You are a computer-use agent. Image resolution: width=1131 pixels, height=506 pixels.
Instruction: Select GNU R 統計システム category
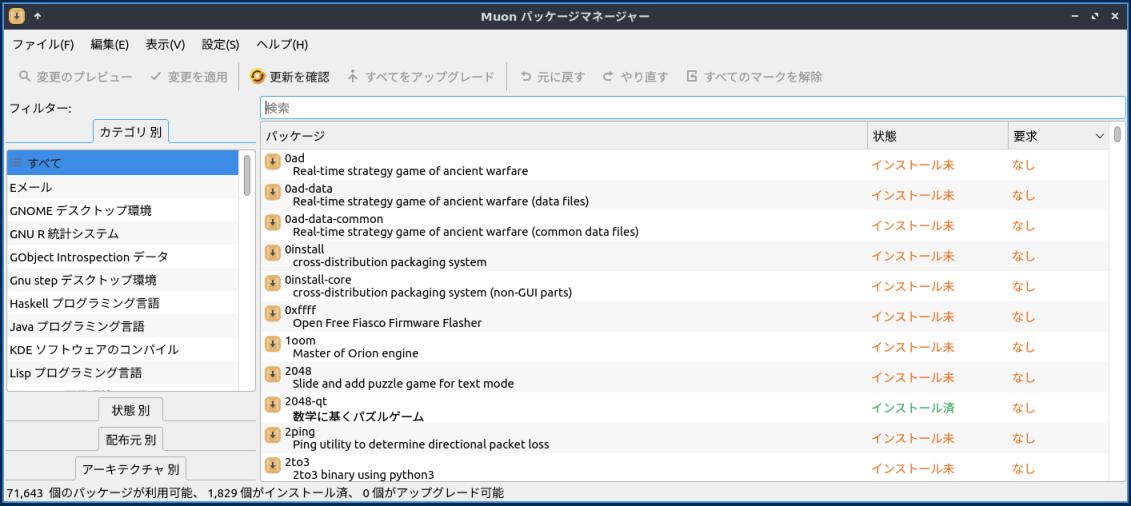pos(123,234)
